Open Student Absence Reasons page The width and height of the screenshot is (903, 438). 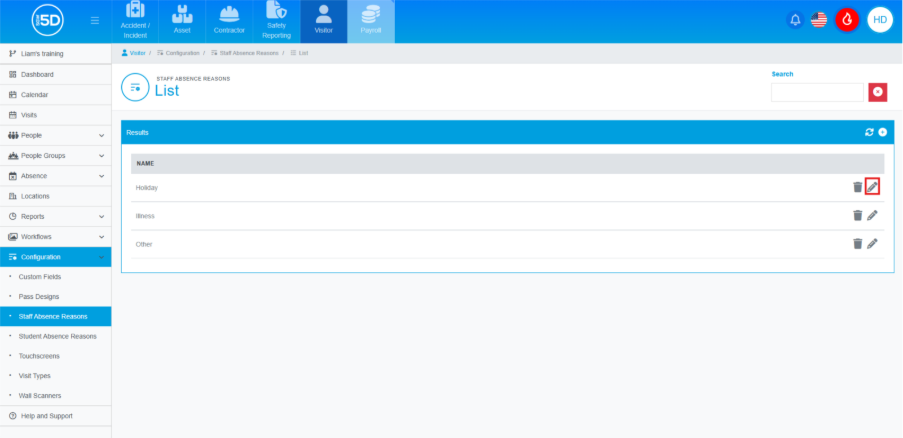[x=57, y=336]
